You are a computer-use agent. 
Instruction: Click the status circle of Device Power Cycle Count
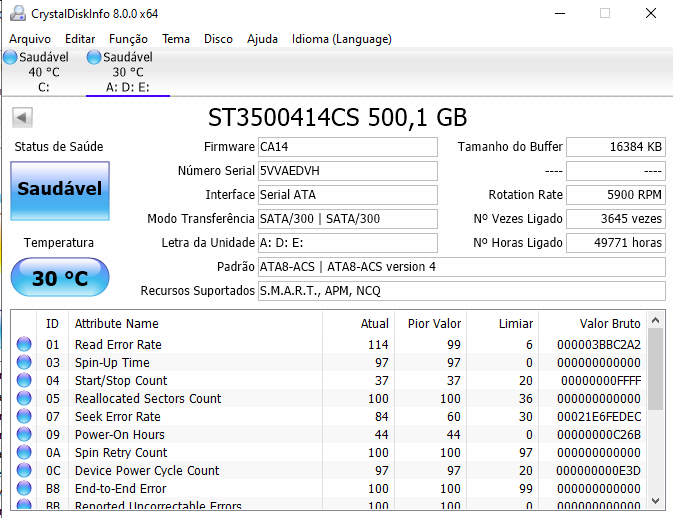(24, 470)
